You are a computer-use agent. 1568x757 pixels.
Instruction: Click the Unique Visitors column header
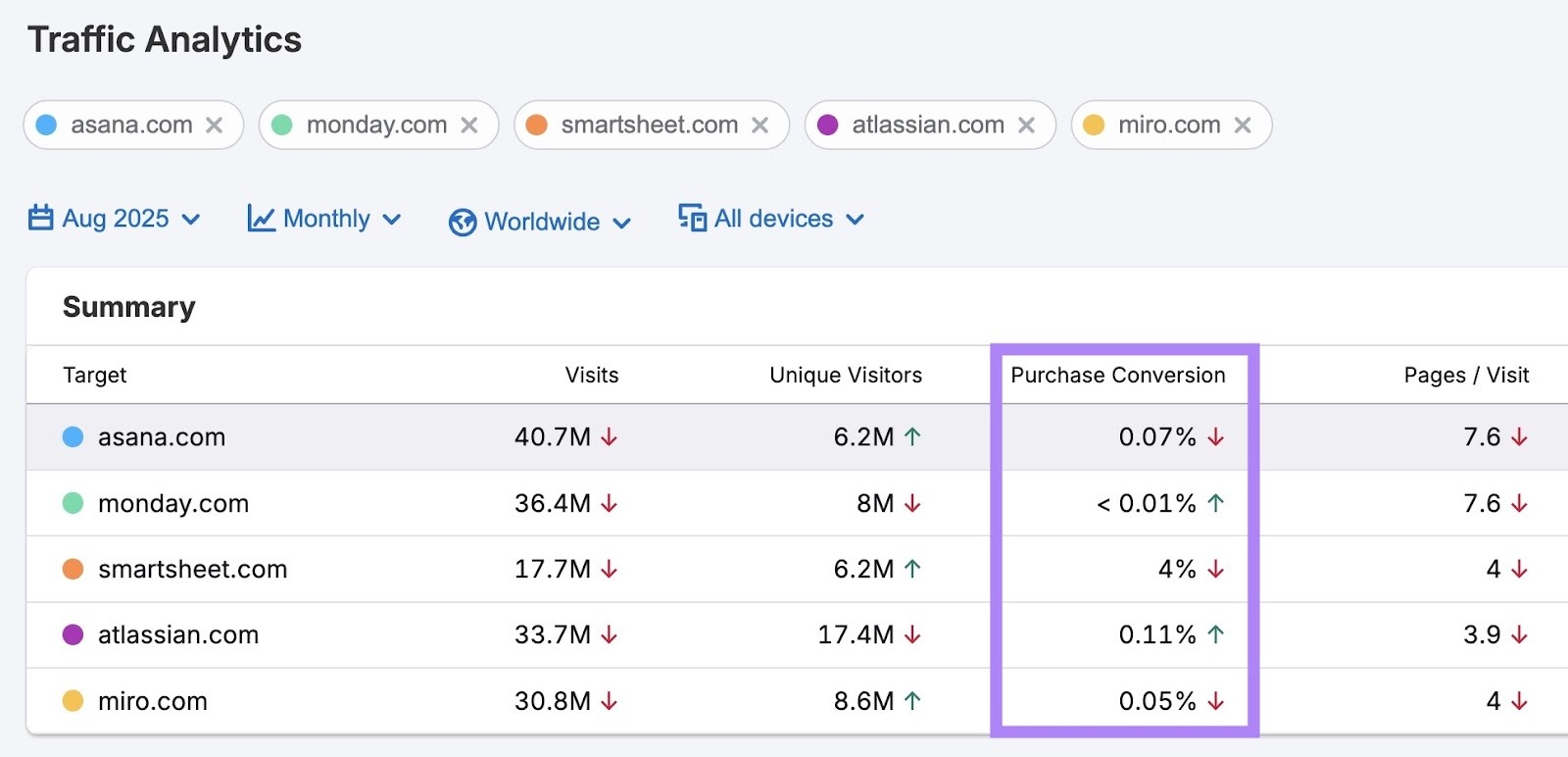(x=845, y=375)
